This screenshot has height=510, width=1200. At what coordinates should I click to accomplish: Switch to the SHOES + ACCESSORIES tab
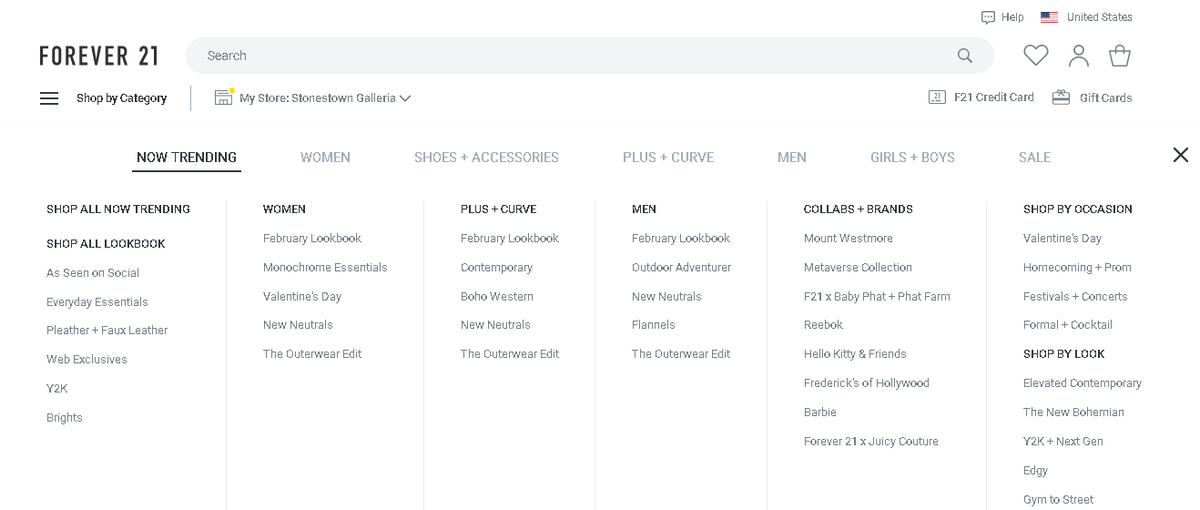[x=486, y=157]
